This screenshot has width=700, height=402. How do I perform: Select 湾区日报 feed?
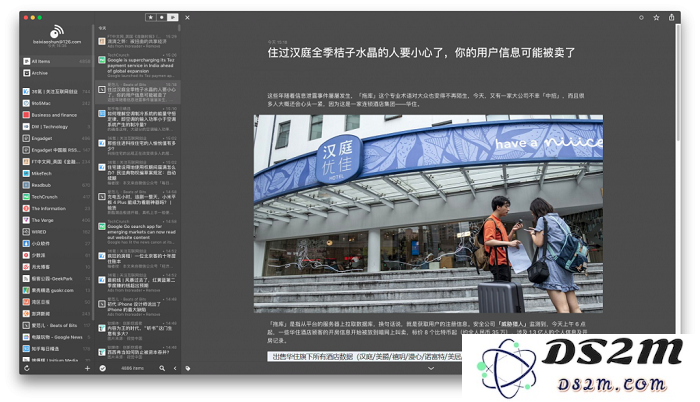(x=57, y=302)
